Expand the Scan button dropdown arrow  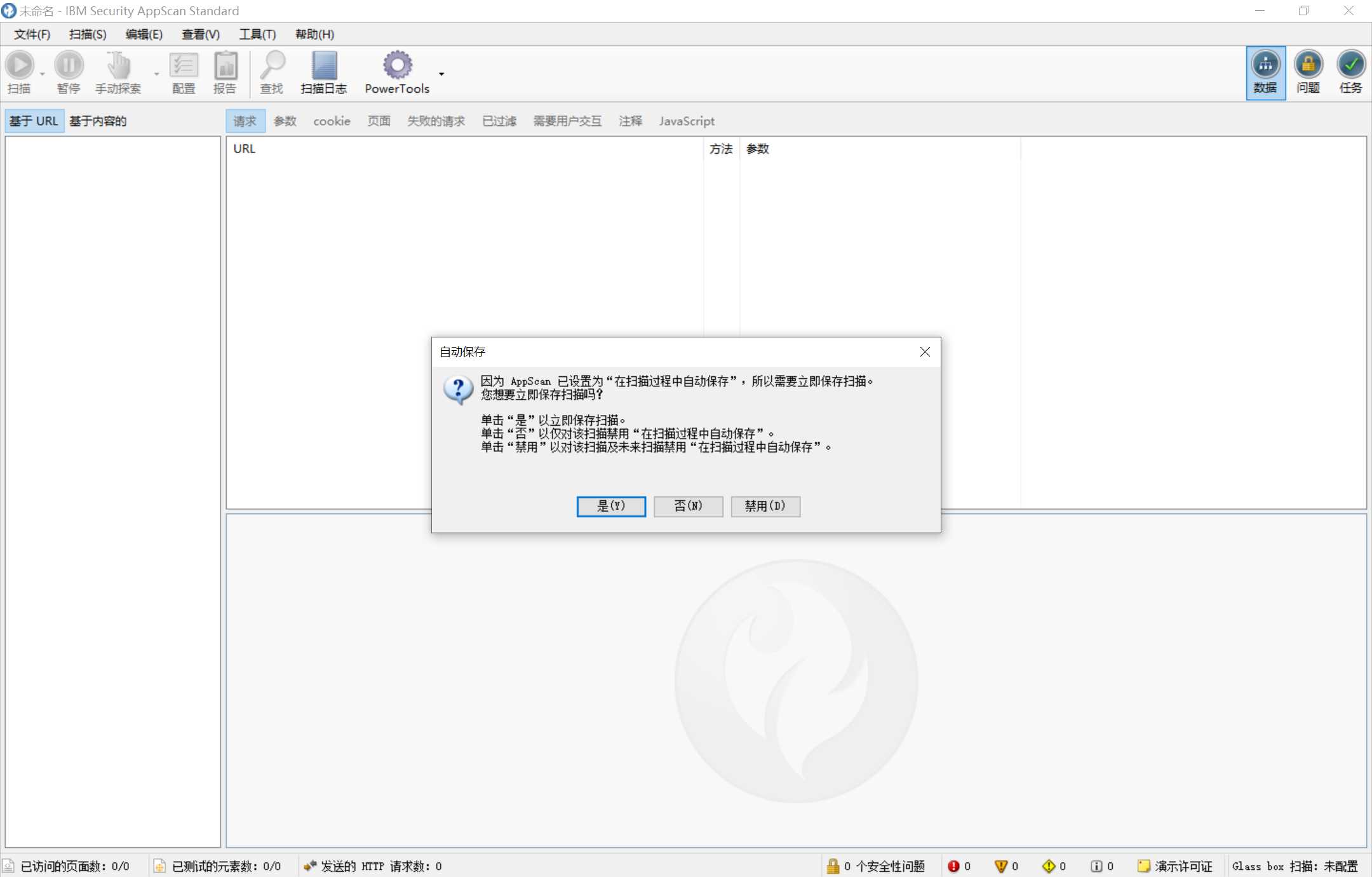[43, 74]
